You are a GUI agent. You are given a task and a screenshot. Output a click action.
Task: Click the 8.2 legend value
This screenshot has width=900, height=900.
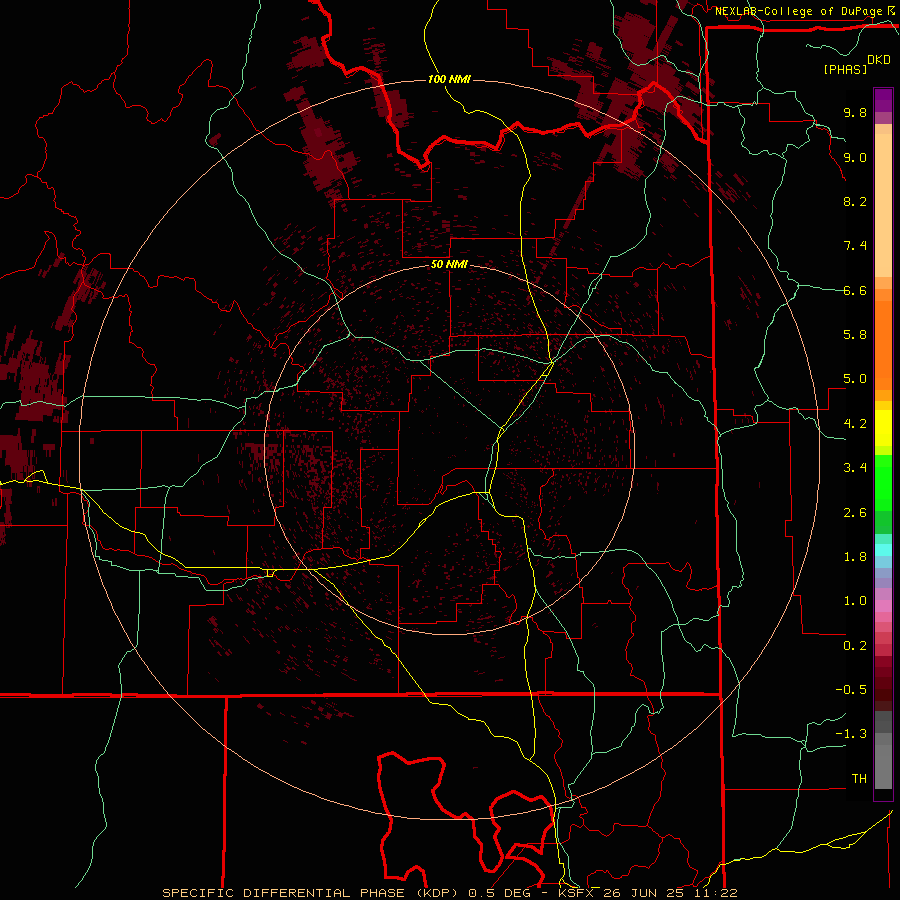[855, 201]
